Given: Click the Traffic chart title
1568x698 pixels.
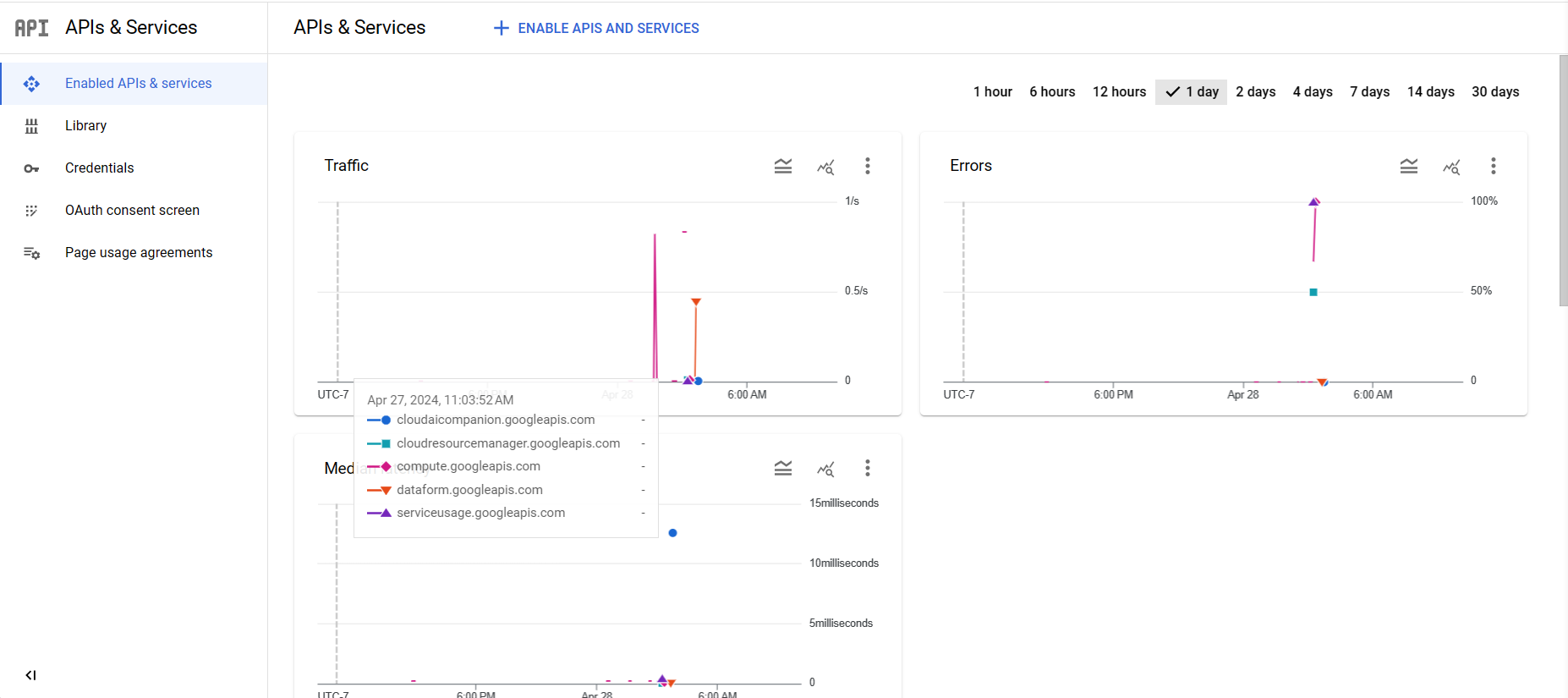Looking at the screenshot, I should point(347,166).
